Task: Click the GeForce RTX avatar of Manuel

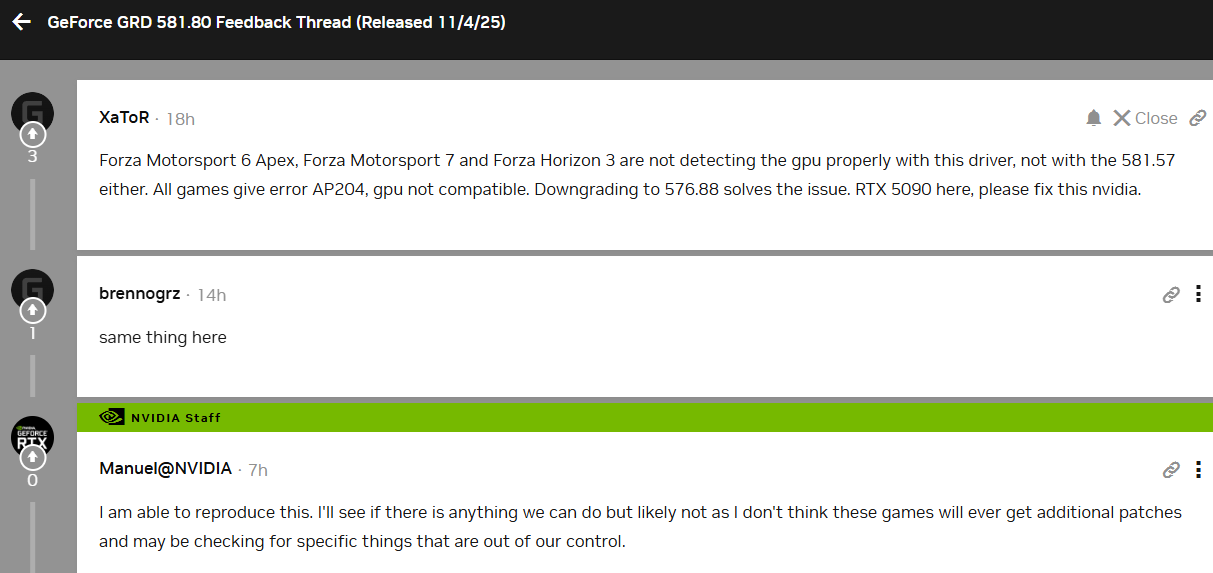Action: 32,436
